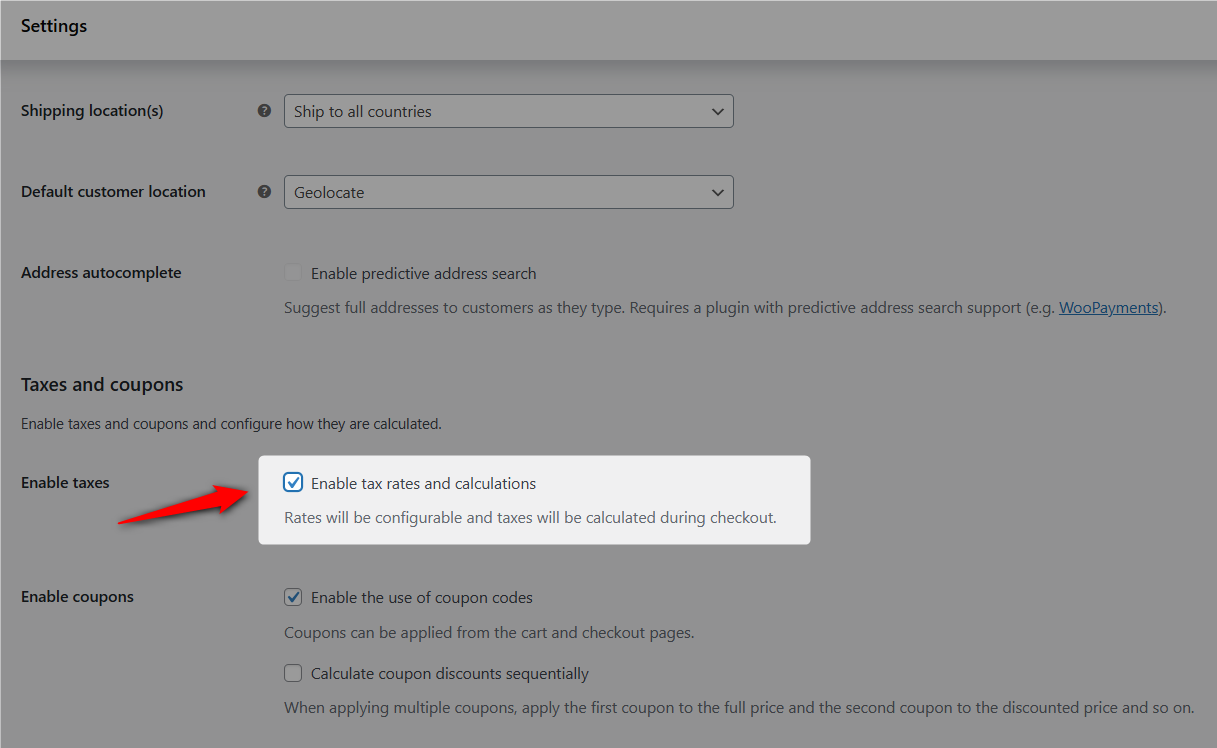Open the Shipping location(s) help tooltip
The height and width of the screenshot is (748, 1217).
click(x=264, y=110)
